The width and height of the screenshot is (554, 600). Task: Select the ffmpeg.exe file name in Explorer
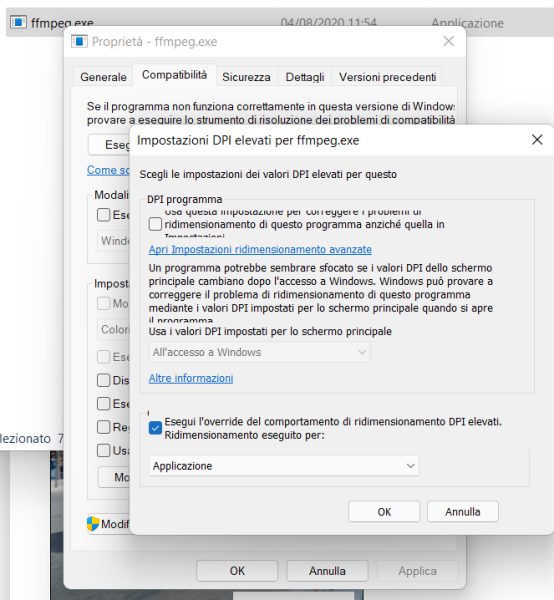pyautogui.click(x=62, y=23)
